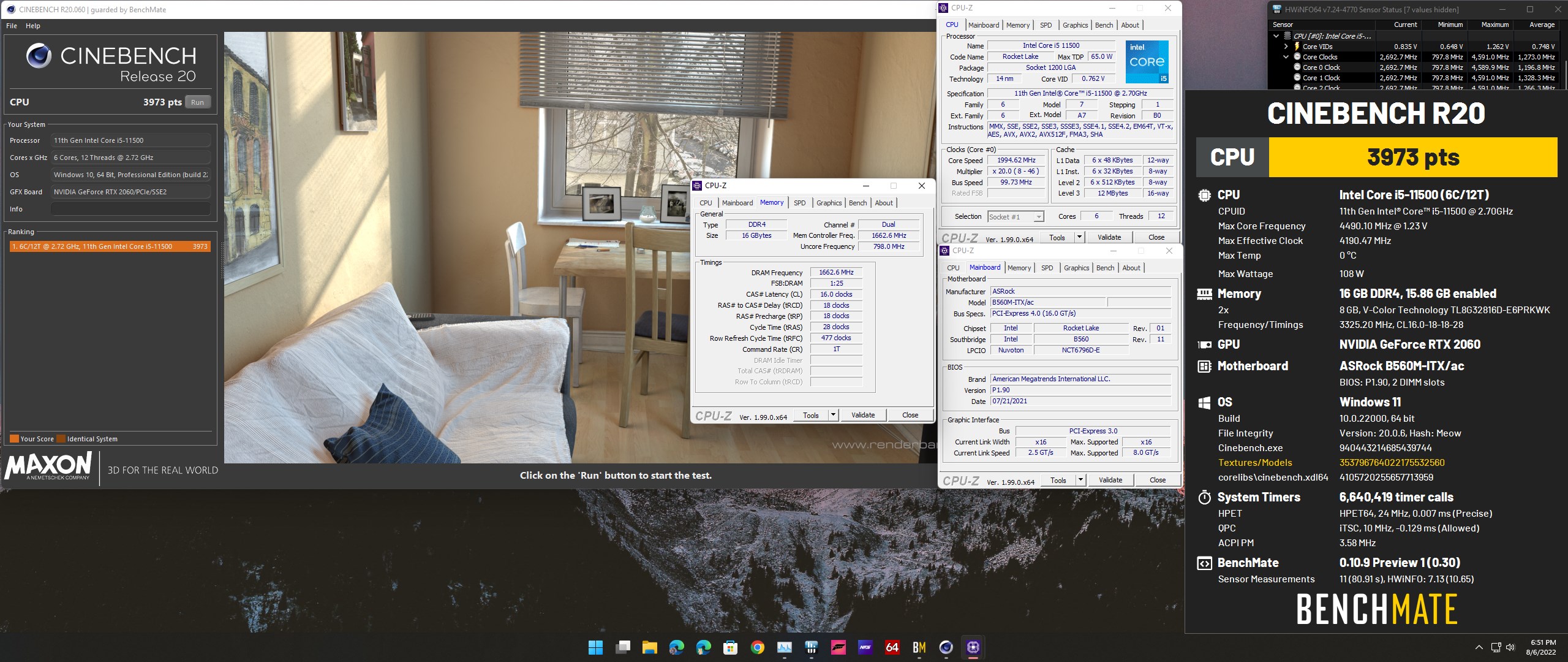This screenshot has width=1568, height=662.
Task: Open Bench tab in top CPU-Z window
Action: click(1104, 25)
